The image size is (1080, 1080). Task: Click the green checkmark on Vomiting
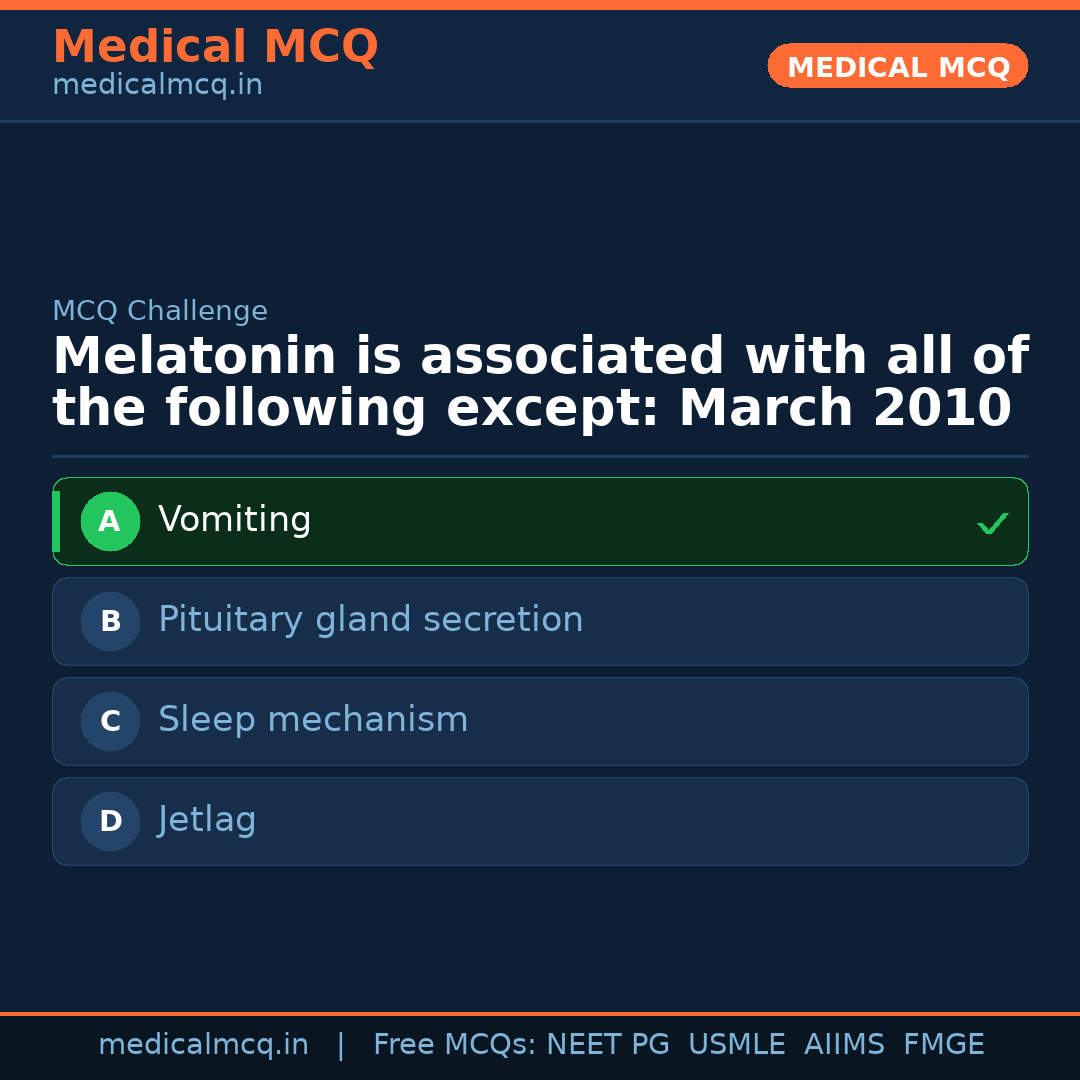point(992,523)
